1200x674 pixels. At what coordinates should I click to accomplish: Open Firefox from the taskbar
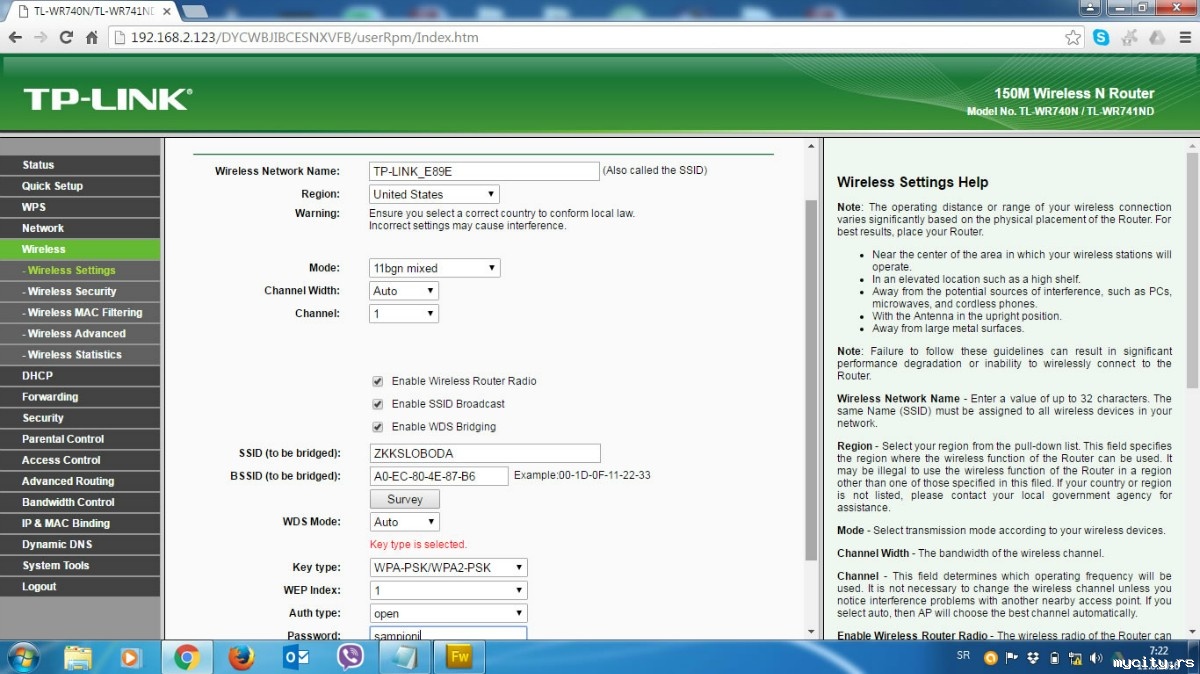tap(241, 657)
